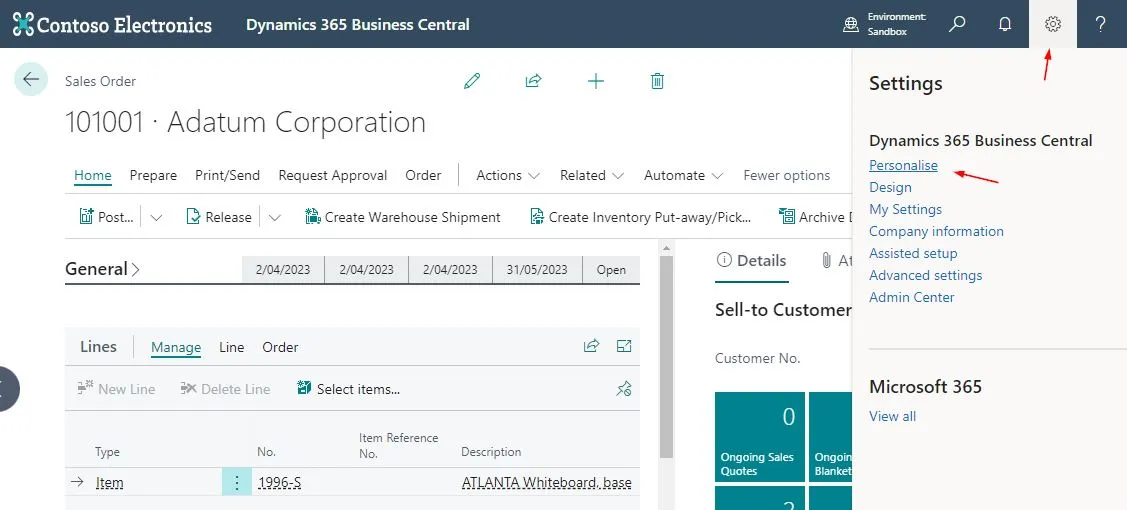
Task: Click the Ongoing Sales Quotes tile
Action: coord(760,437)
